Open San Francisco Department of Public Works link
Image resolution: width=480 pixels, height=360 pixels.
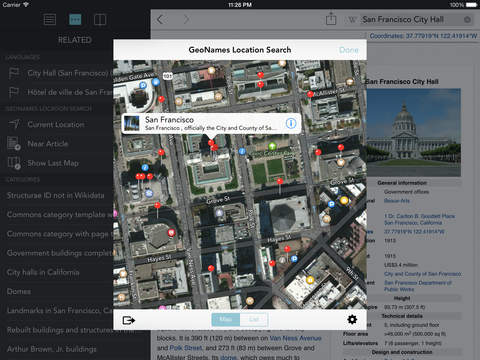point(418,286)
